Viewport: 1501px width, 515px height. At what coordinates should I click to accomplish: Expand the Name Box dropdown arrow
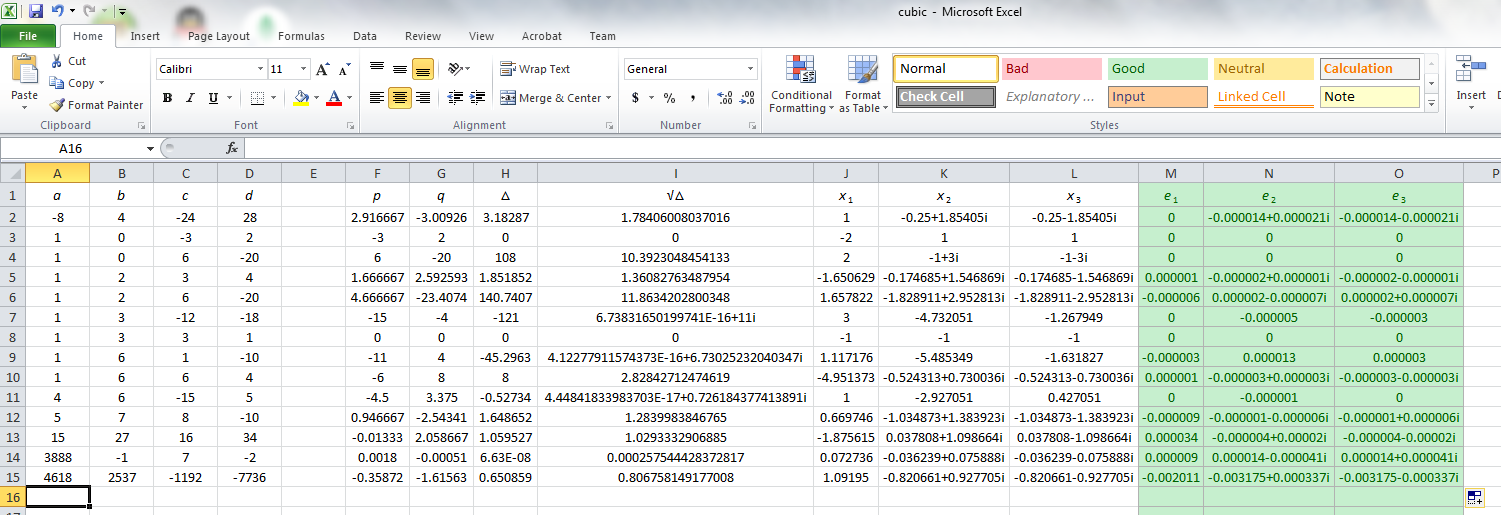coord(150,148)
